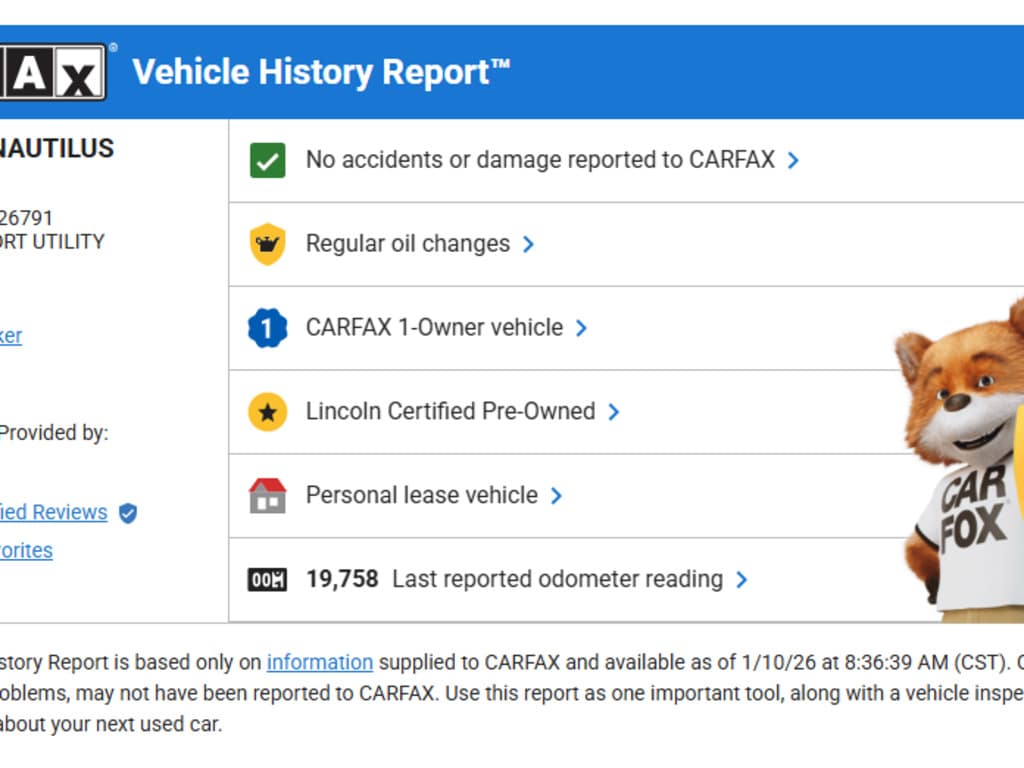Expand the Regular oil changes chevron
This screenshot has width=1024, height=768.
pyautogui.click(x=528, y=244)
